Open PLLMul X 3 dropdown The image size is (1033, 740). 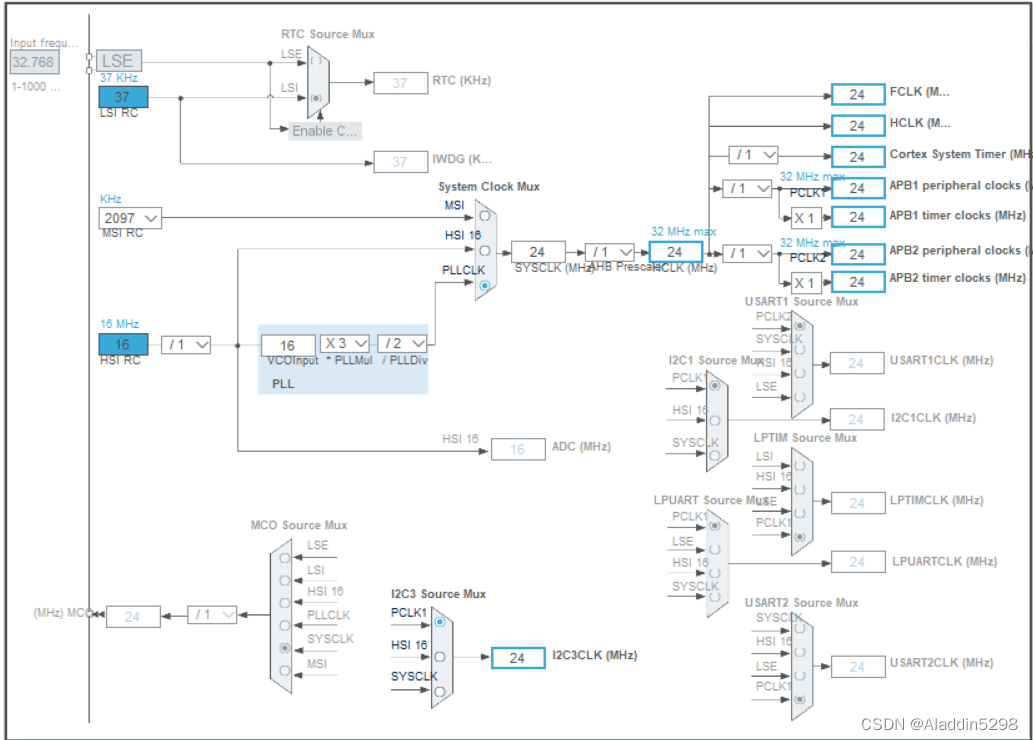pyautogui.click(x=345, y=343)
